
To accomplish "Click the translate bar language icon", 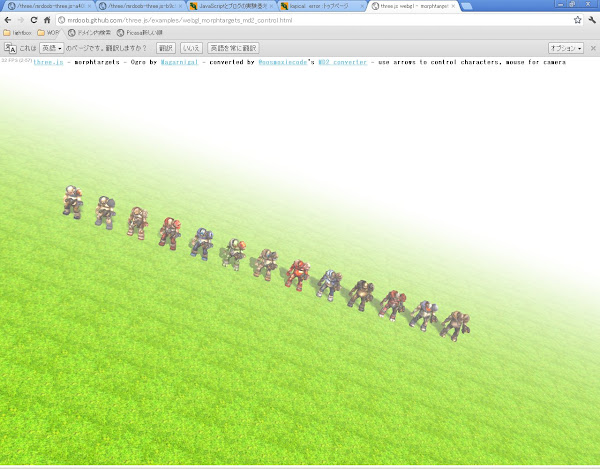I will pos(10,48).
